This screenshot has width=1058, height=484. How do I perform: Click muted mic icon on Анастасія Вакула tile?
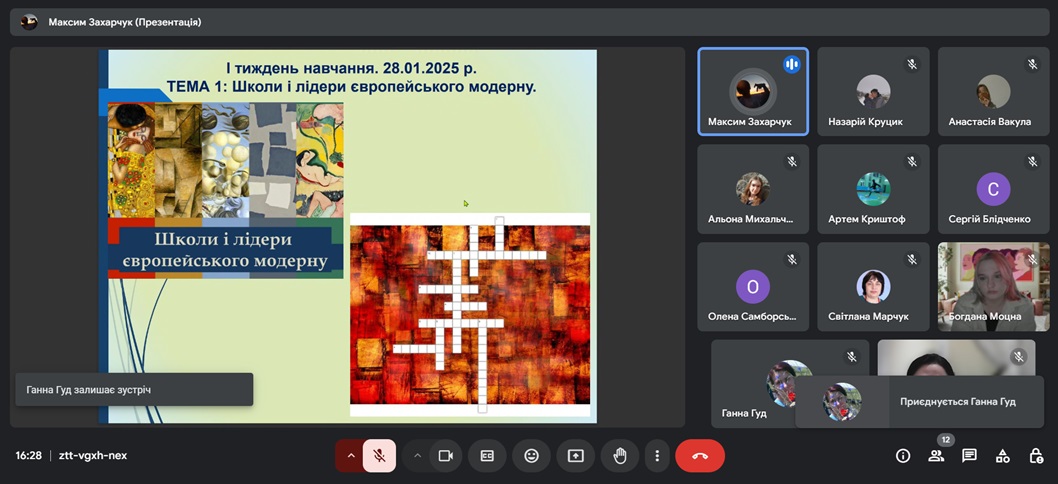[x=1032, y=64]
